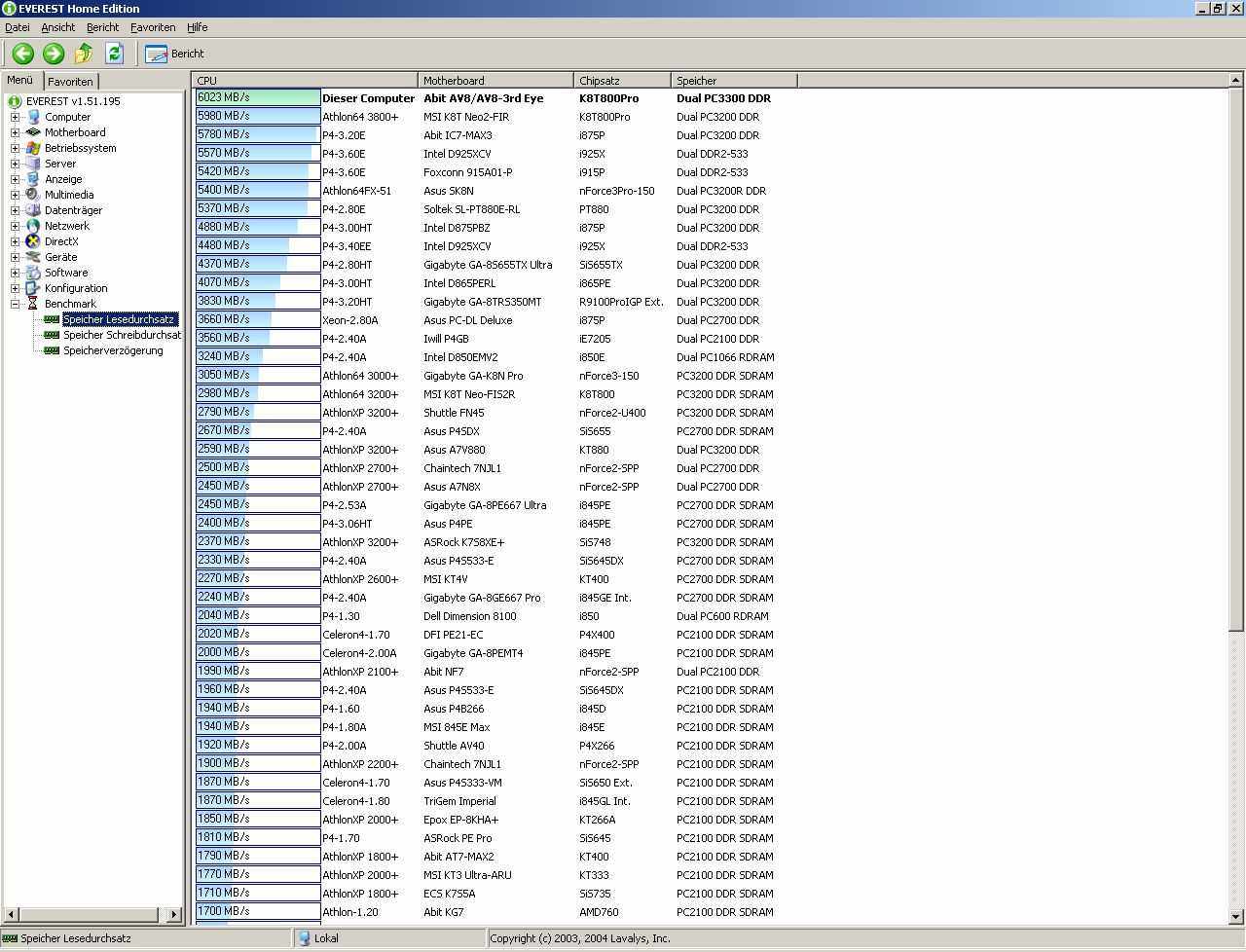Viewport: 1246px width, 952px height.
Task: Open the Favoriten menu
Action: coord(153,27)
